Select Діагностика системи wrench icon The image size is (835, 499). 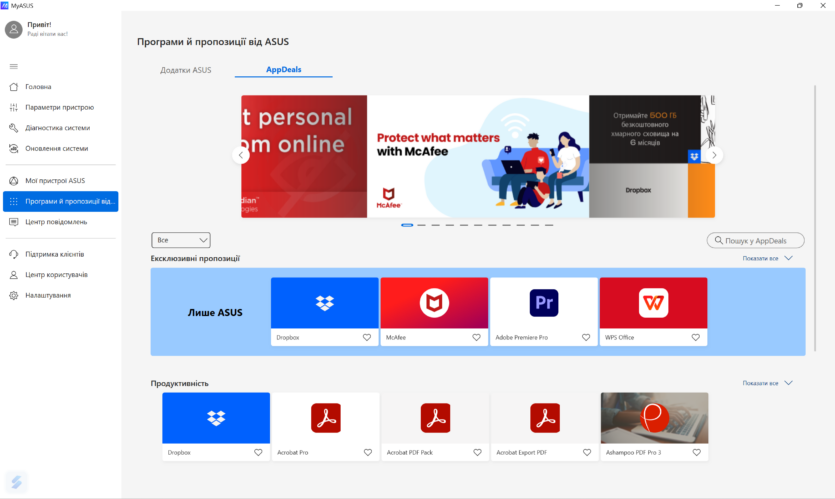[x=14, y=128]
